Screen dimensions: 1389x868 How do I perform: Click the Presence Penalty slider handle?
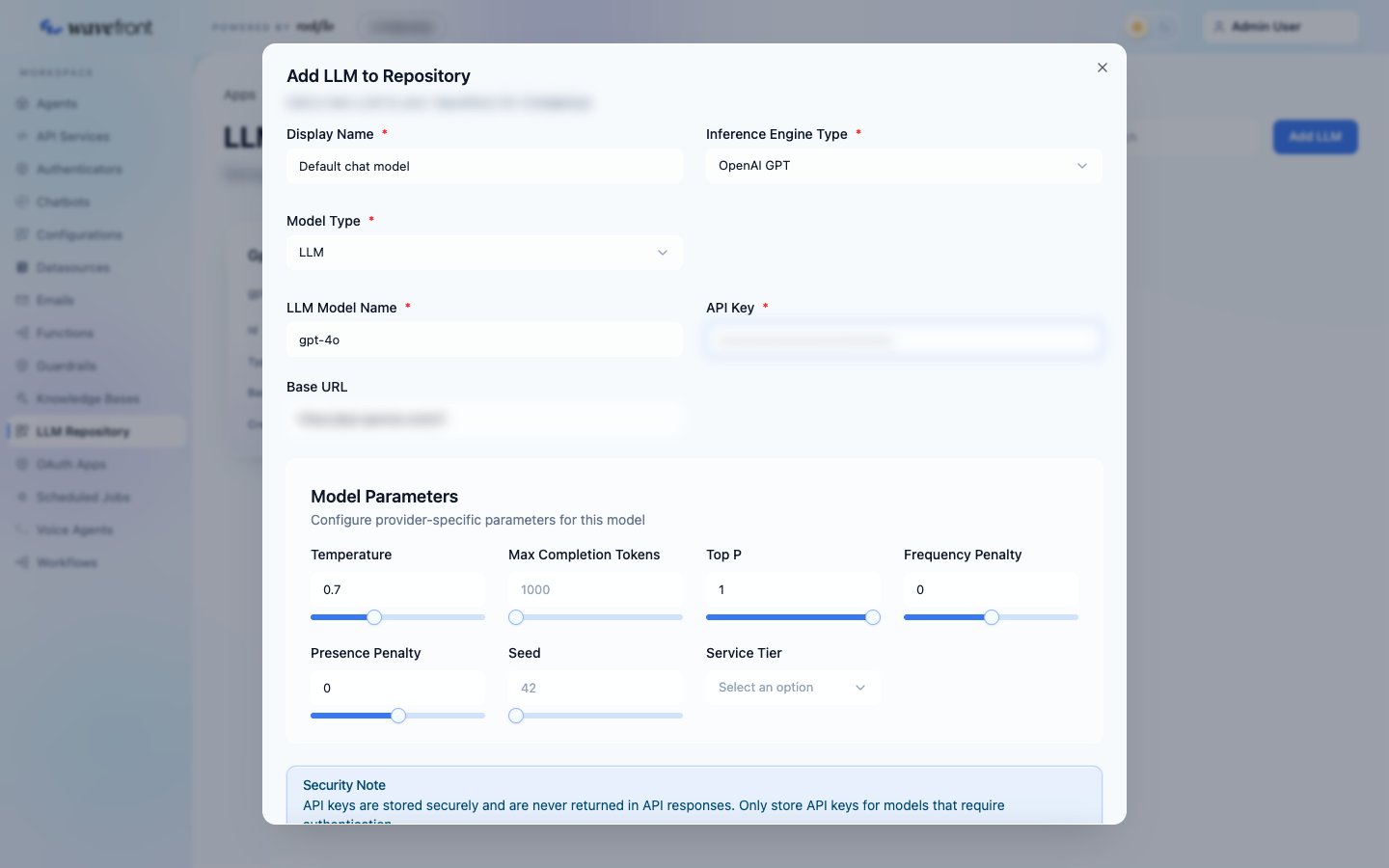[398, 716]
